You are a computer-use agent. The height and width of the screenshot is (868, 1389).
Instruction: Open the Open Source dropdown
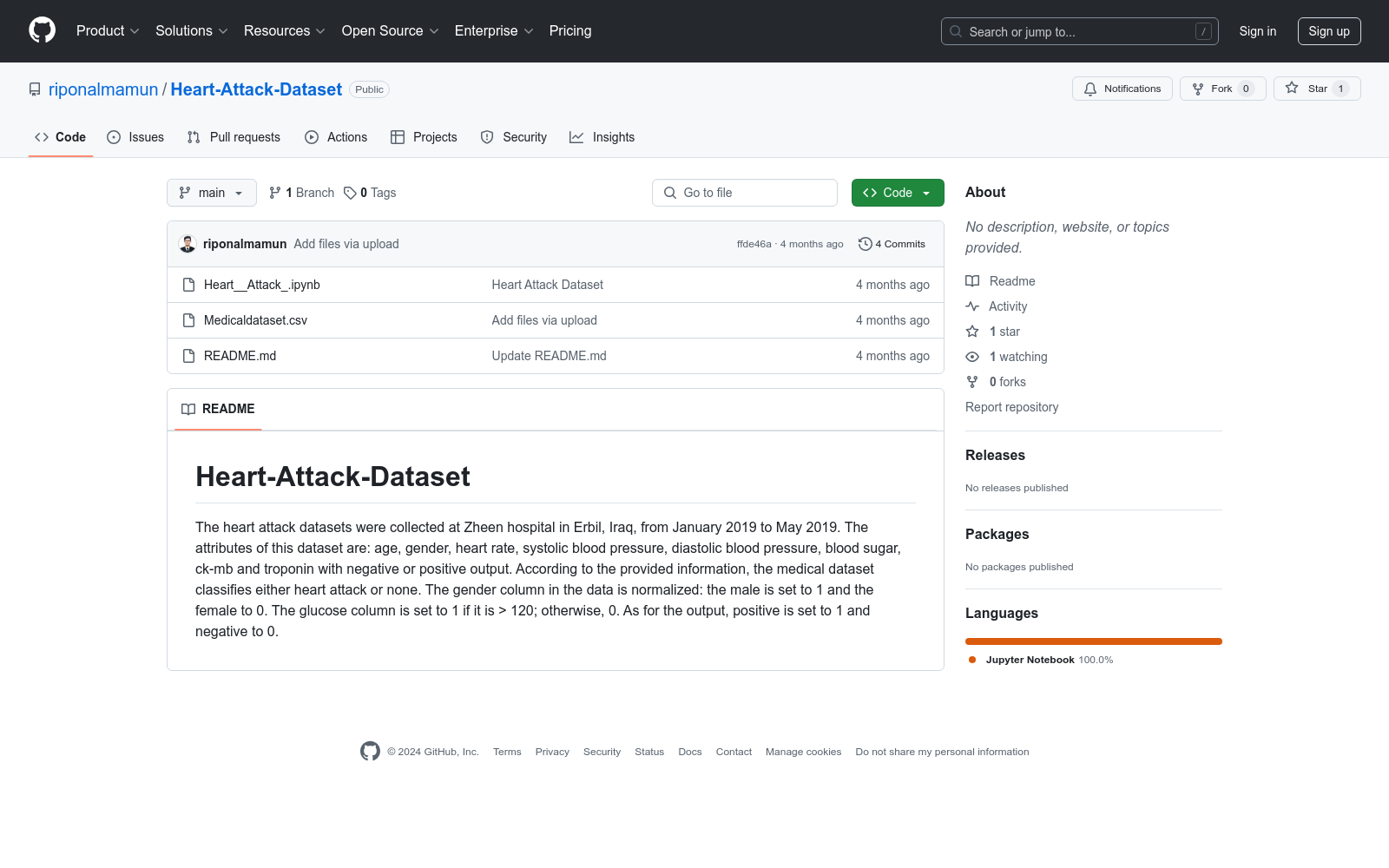click(391, 30)
